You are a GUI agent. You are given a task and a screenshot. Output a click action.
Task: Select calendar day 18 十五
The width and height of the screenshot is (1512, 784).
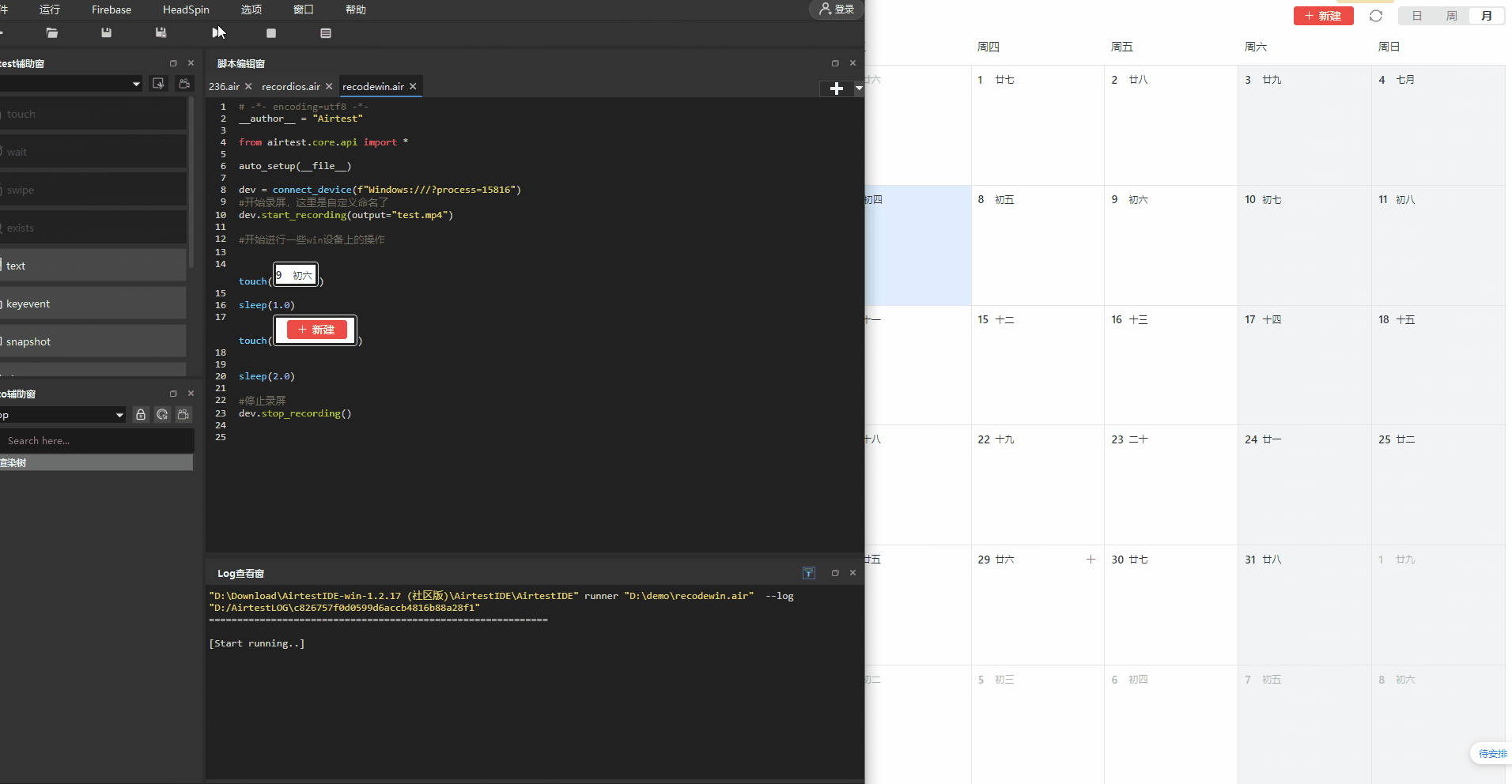1438,365
